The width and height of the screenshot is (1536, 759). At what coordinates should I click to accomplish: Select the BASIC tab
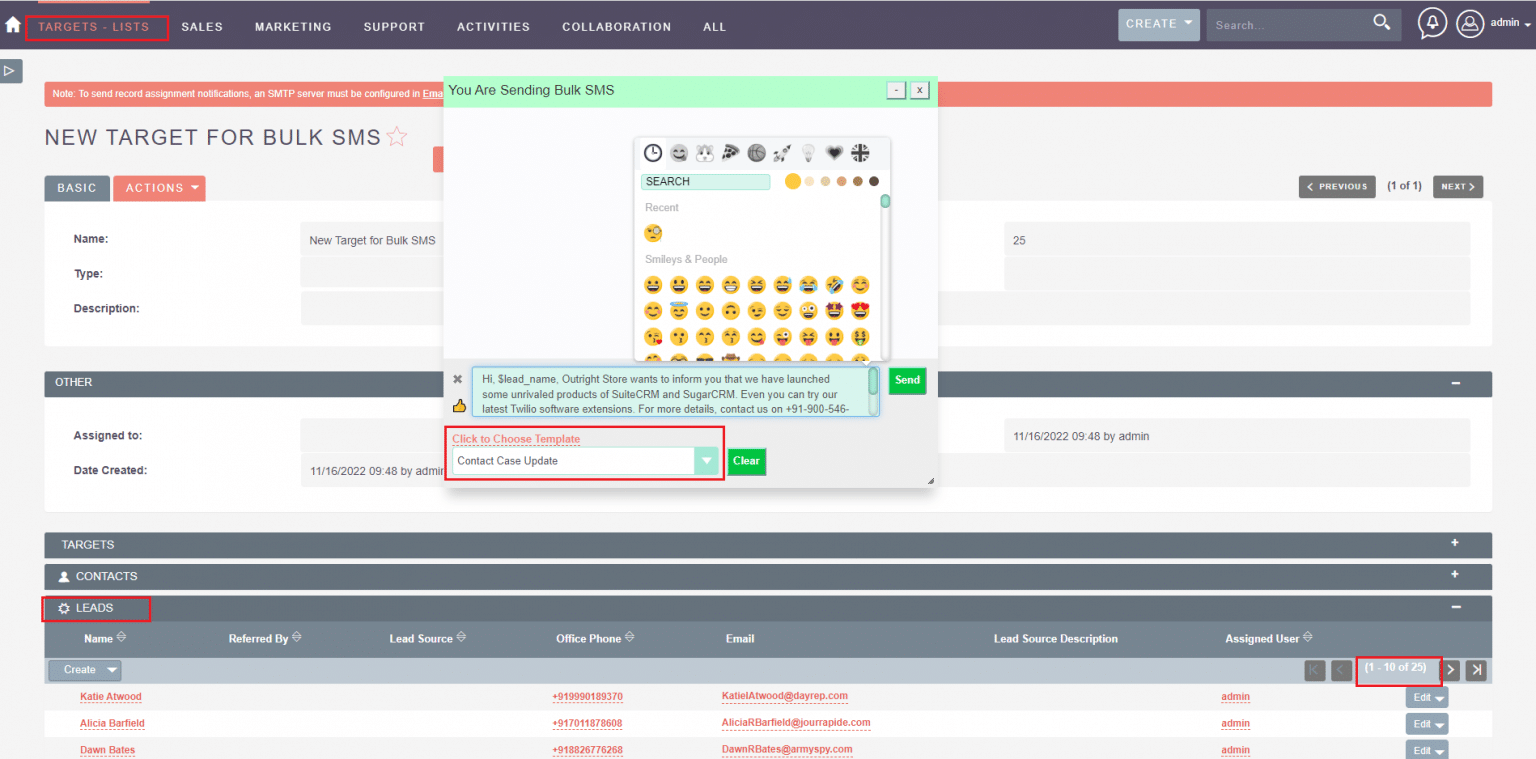pos(76,188)
